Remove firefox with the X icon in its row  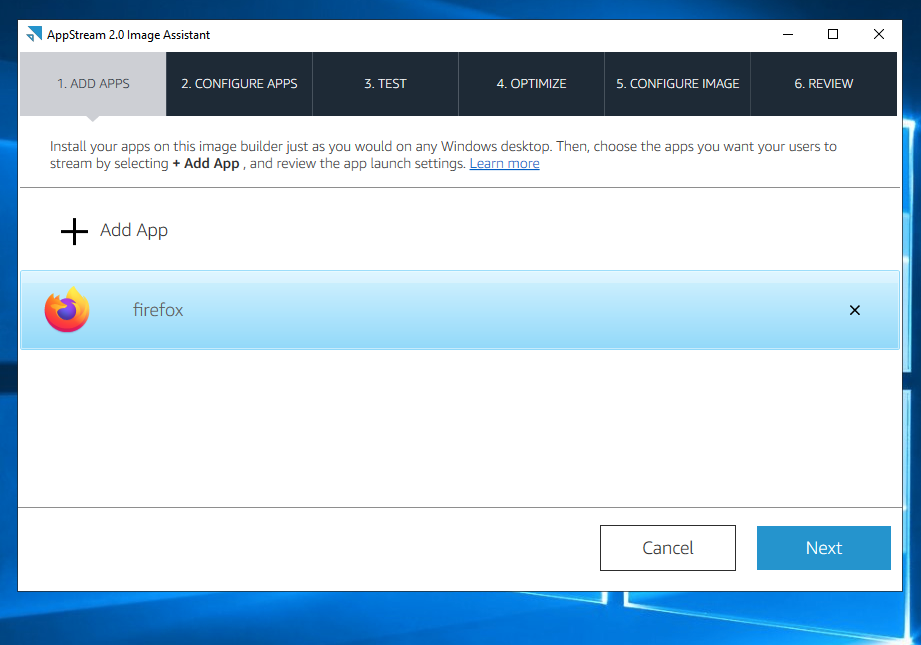point(855,310)
